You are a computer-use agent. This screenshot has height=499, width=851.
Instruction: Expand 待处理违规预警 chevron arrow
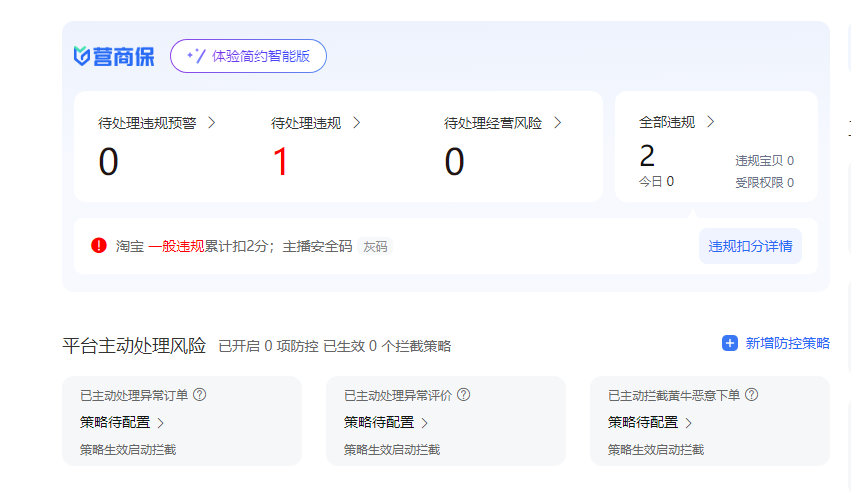coord(211,123)
